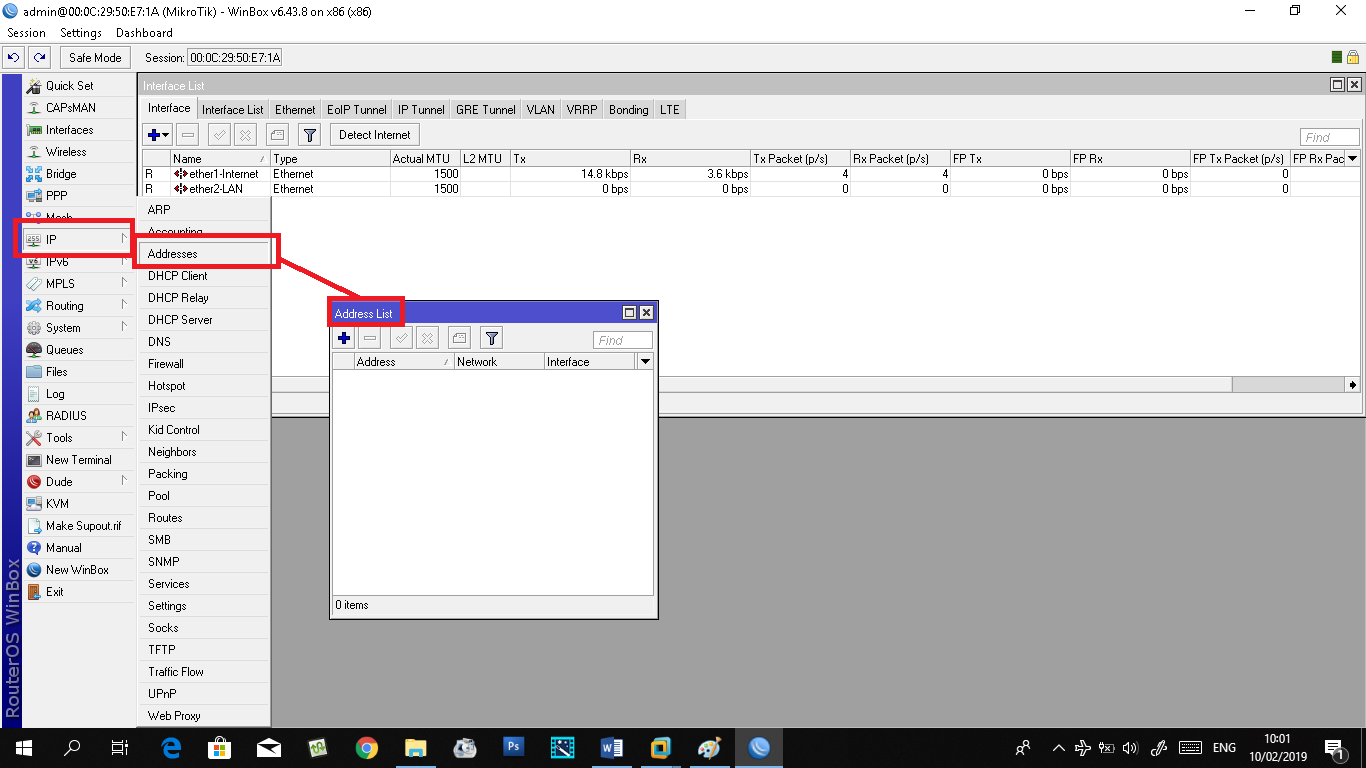Image resolution: width=1366 pixels, height=768 pixels.
Task: Select DNS in IP submenu
Action: (x=204, y=342)
